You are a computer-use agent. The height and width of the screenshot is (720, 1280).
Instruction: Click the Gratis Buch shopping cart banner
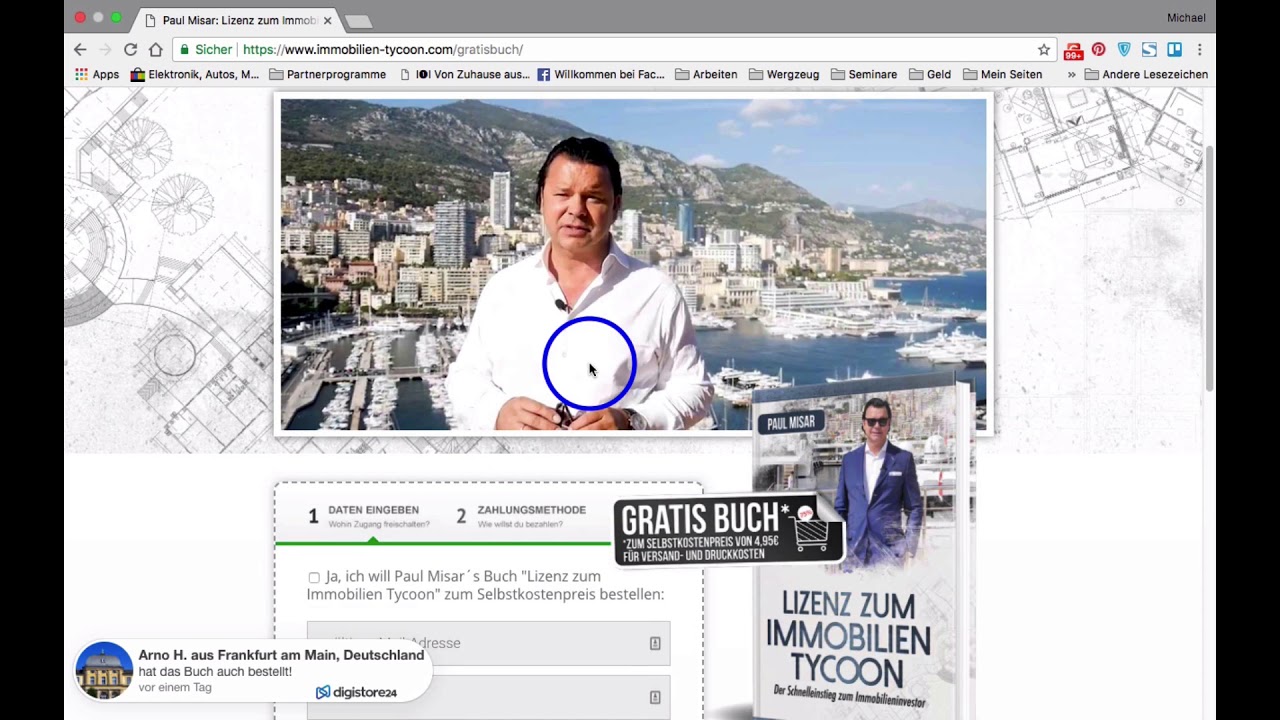coord(728,532)
